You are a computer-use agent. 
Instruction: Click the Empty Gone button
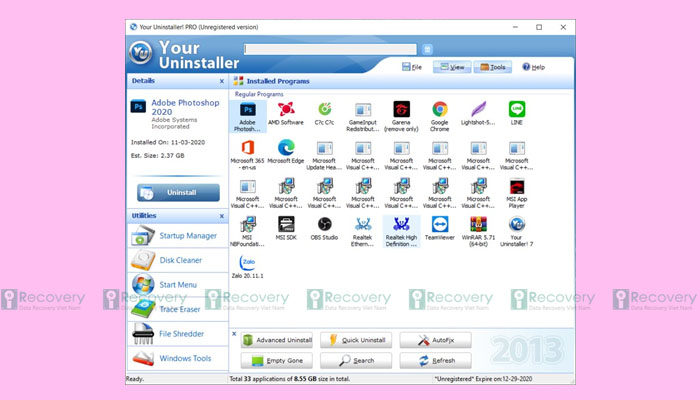[x=276, y=361]
